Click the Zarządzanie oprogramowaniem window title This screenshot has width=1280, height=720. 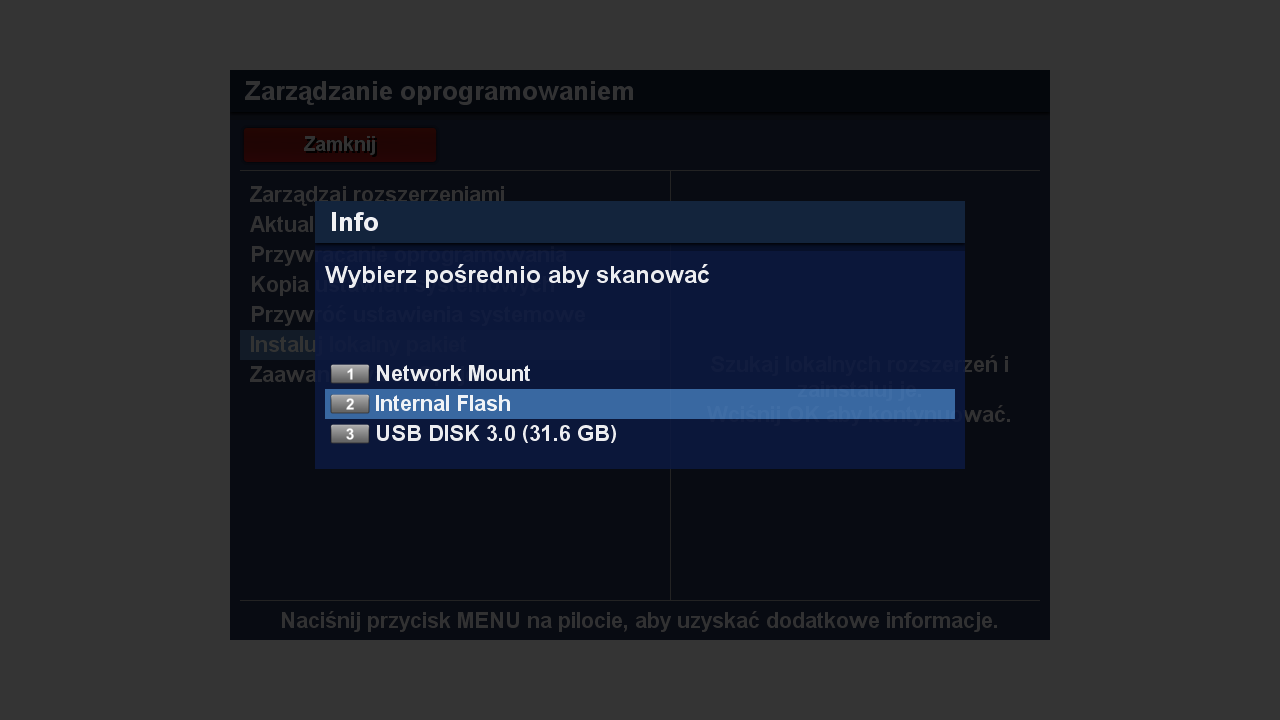click(439, 92)
